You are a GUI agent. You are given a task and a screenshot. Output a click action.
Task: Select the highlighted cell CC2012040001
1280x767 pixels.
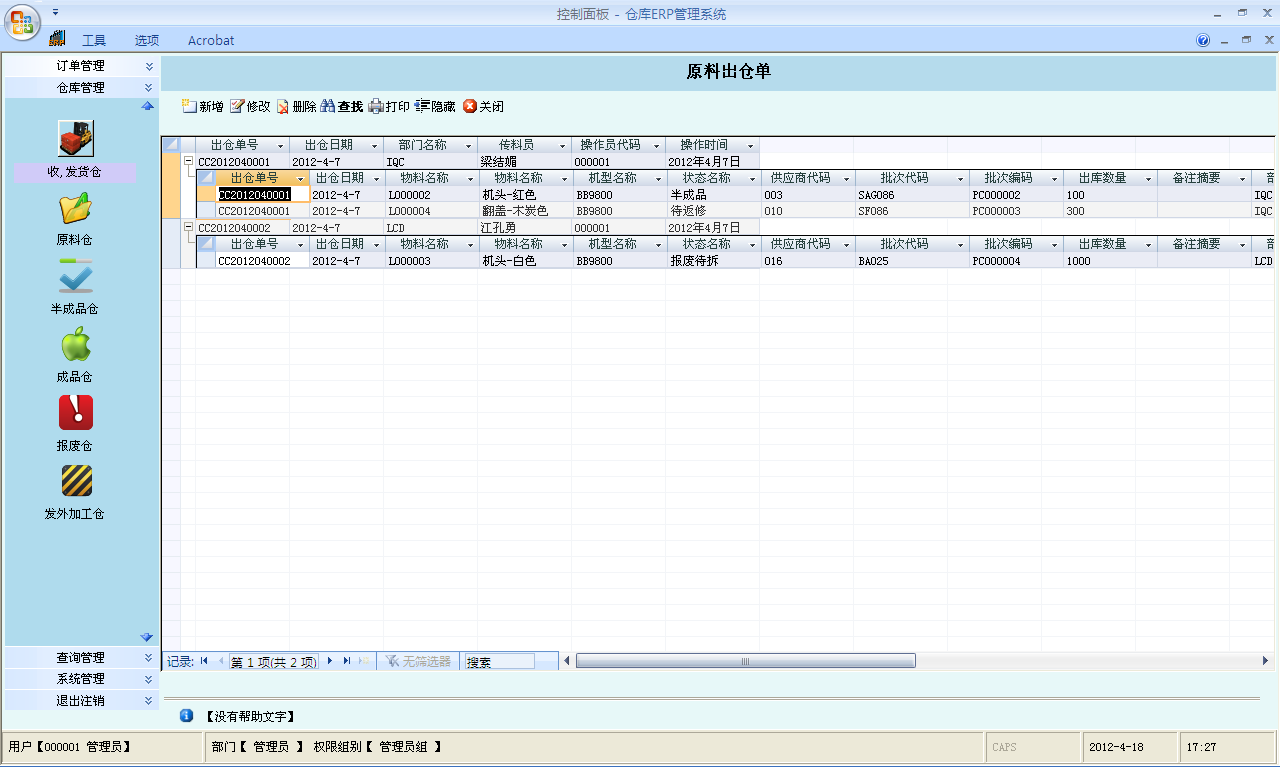point(263,195)
